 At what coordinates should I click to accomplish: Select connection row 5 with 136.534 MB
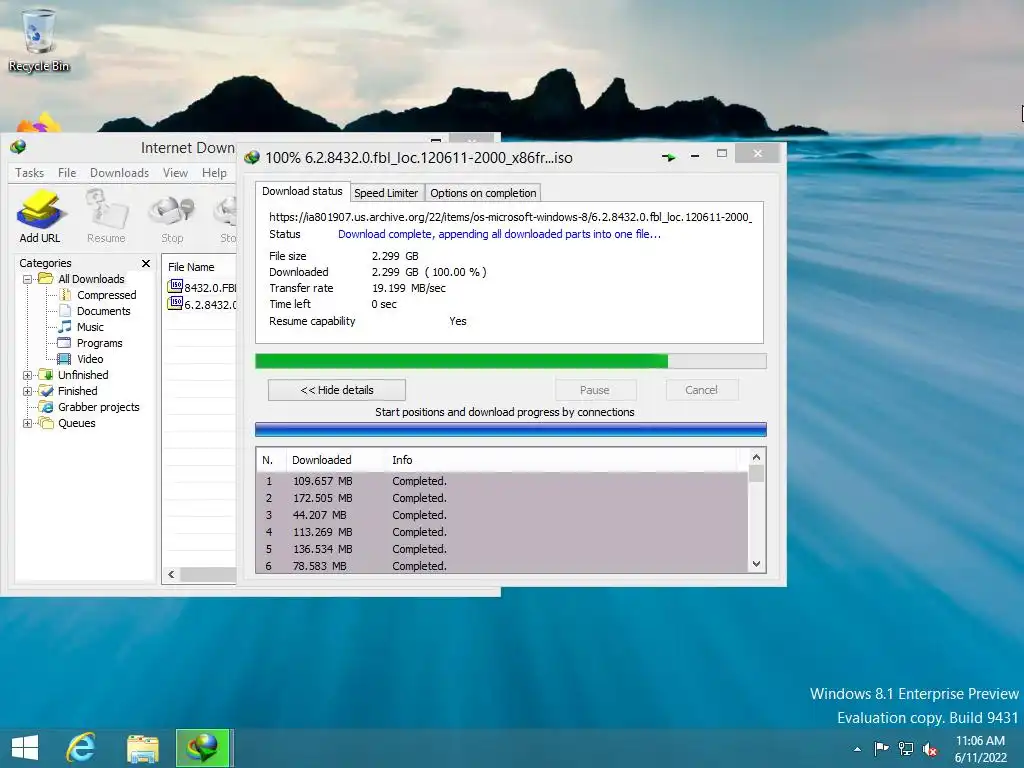point(502,549)
